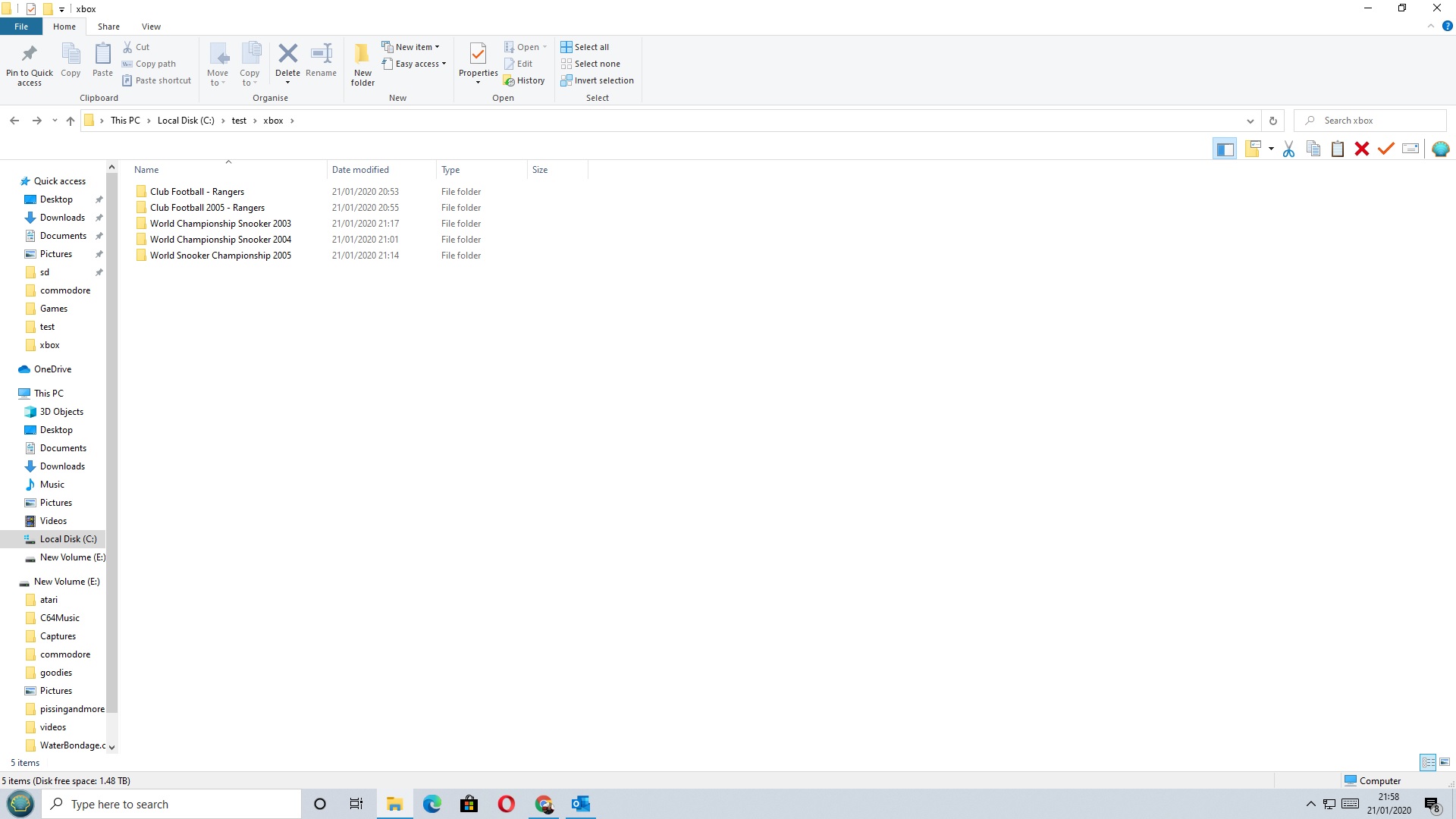Viewport: 1456px width, 819px height.
Task: Click Select none
Action: 590,64
